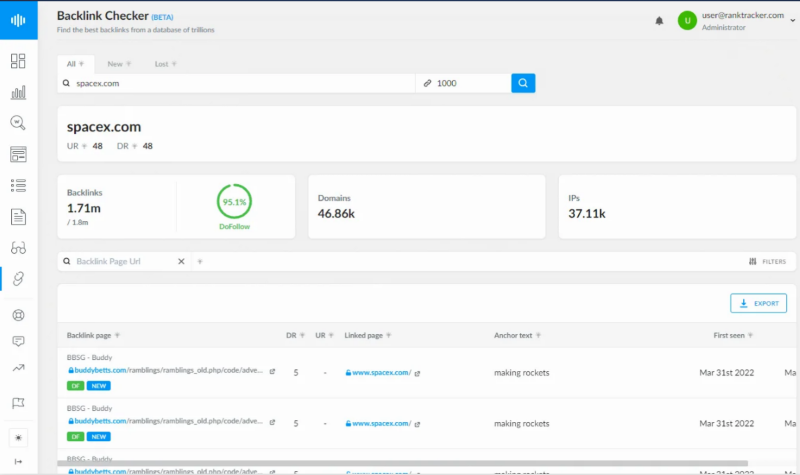Sort by UR column header

pos(324,335)
